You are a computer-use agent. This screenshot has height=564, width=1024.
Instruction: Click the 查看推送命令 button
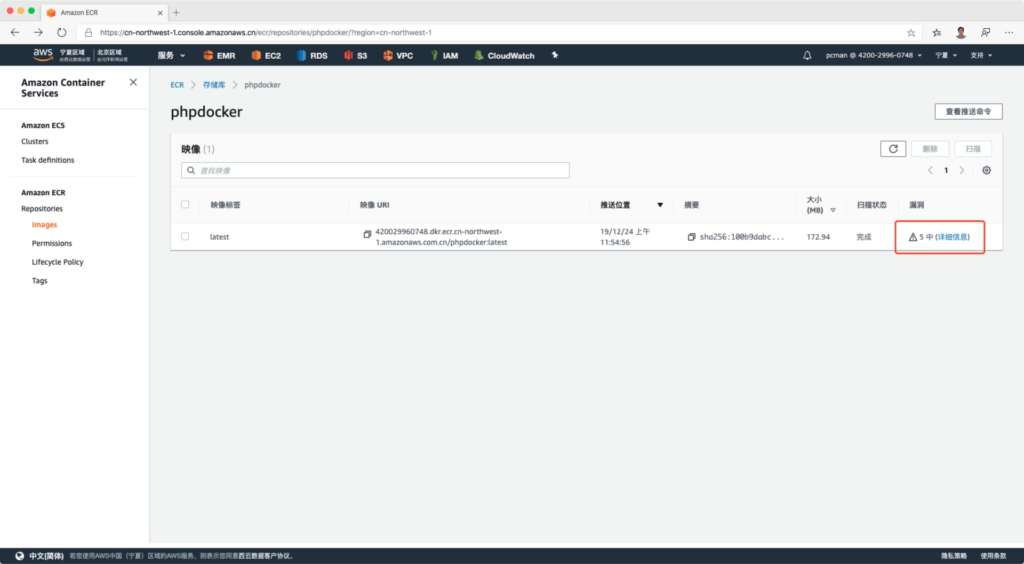coord(967,112)
